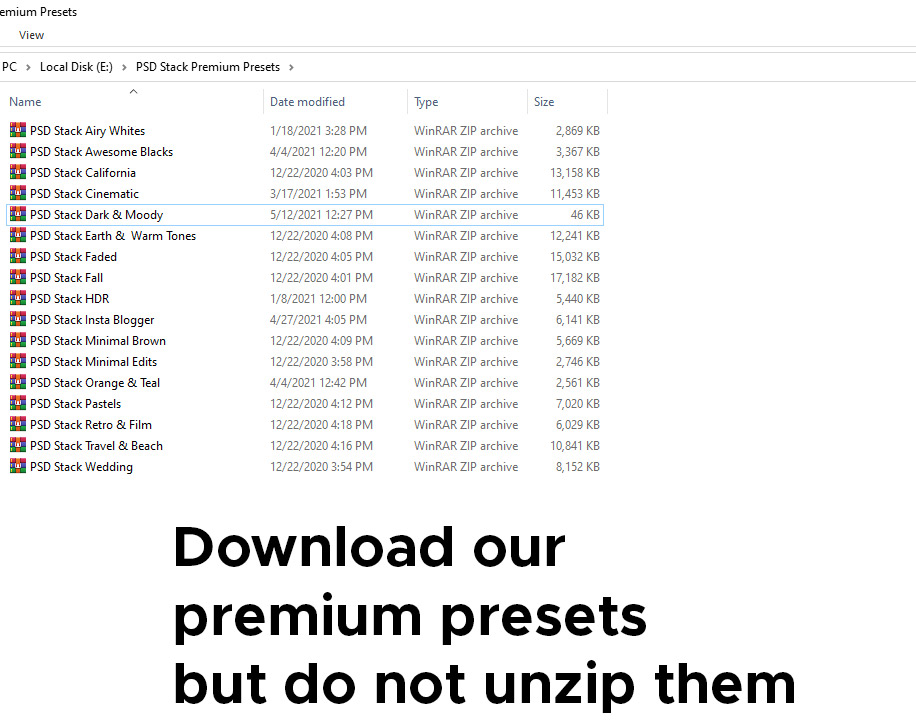This screenshot has height=720, width=916.
Task: Select file name PSD Stack Earth & Warm Tones
Action: click(113, 236)
